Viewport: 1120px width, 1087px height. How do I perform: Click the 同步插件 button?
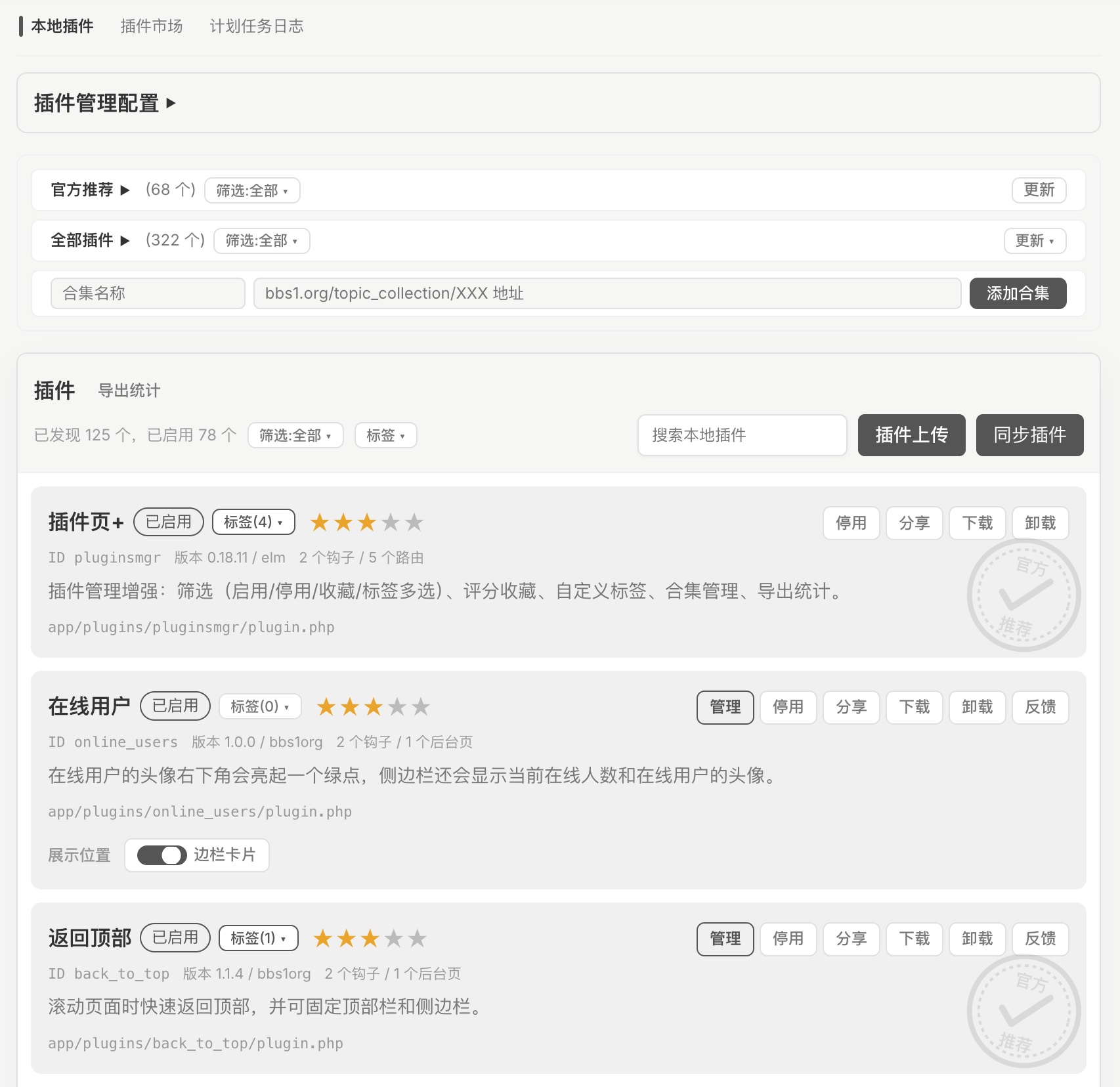coord(1030,435)
